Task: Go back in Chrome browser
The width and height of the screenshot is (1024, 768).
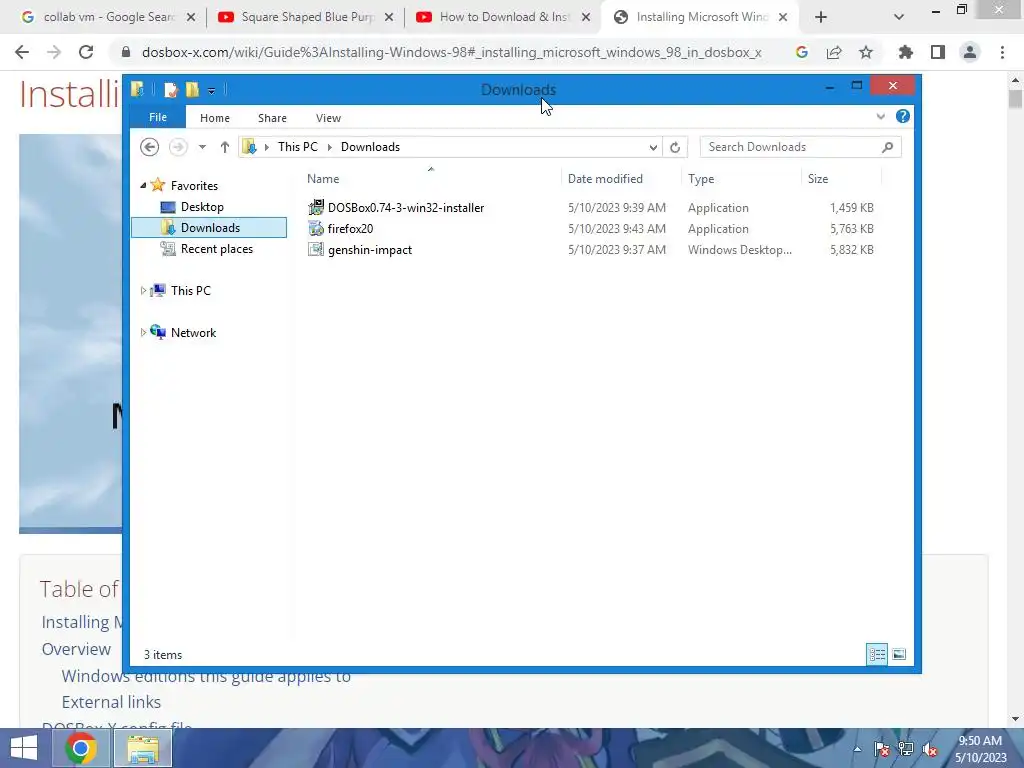Action: 22,52
